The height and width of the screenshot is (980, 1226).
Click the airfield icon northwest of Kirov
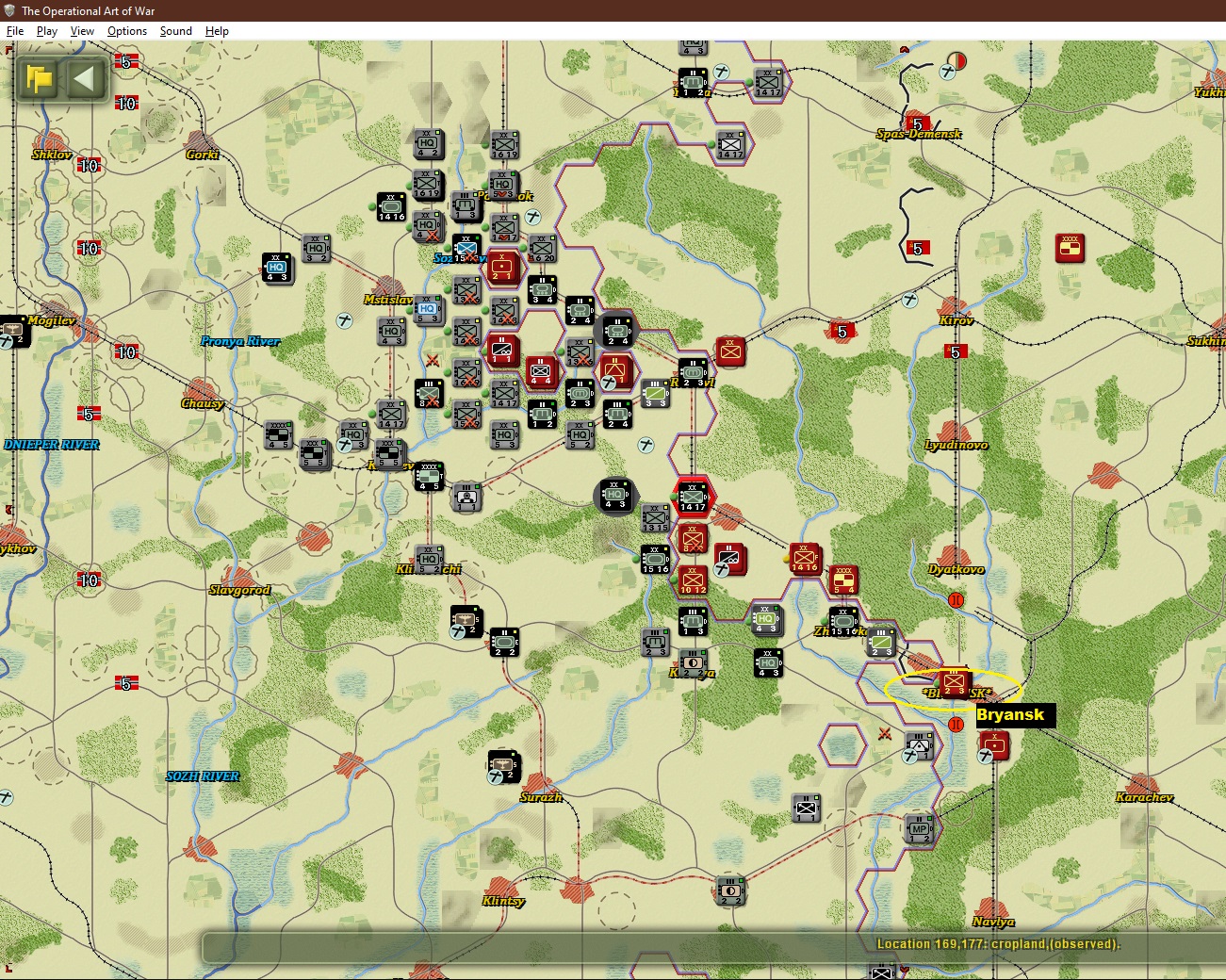(910, 301)
